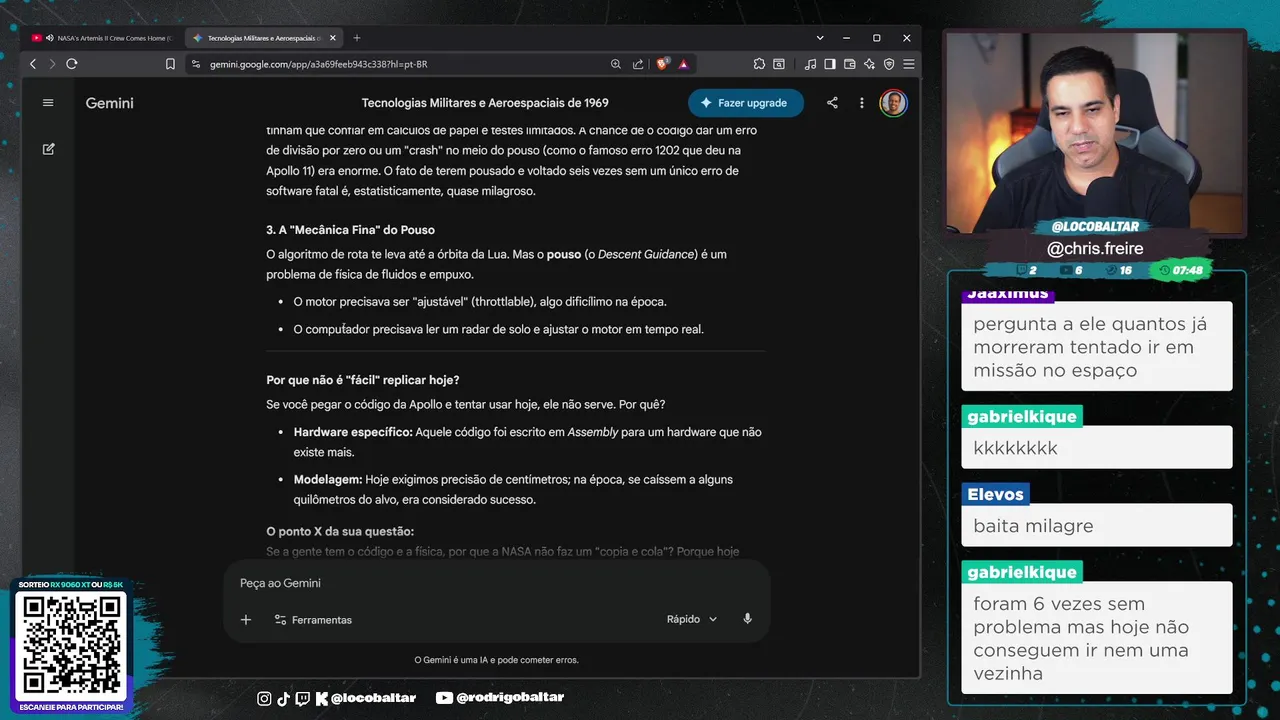
Task: Click the chat username gabrielkique above kkkkkkkk
Action: pyautogui.click(x=1022, y=417)
